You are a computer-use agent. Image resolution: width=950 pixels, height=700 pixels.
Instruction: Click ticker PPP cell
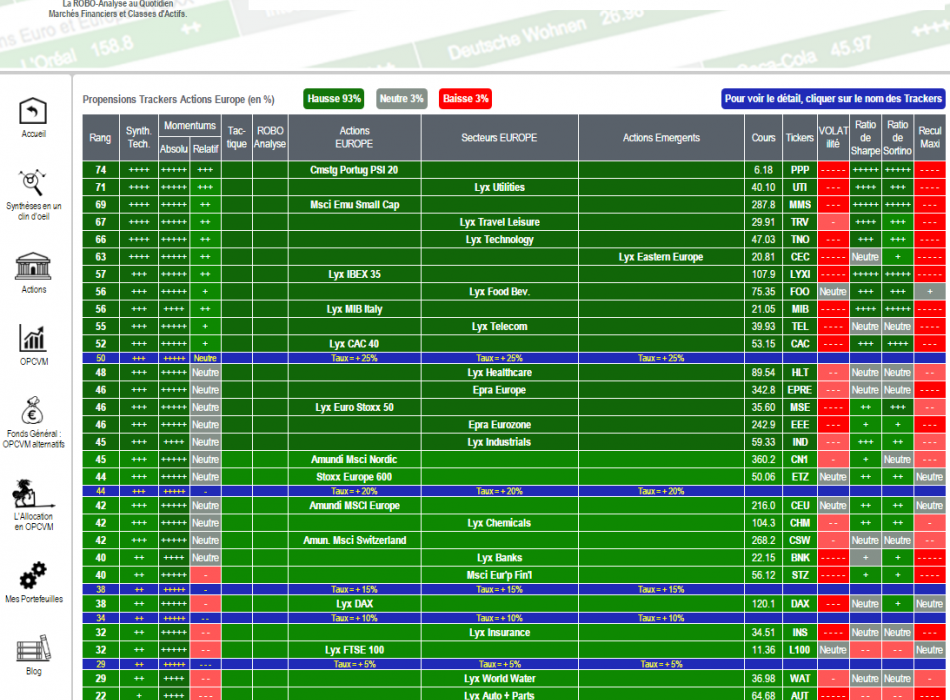(x=800, y=170)
